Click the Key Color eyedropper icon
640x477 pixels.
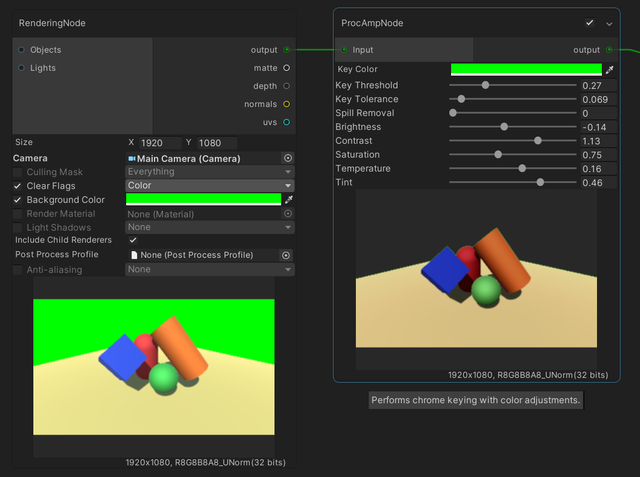click(610, 69)
